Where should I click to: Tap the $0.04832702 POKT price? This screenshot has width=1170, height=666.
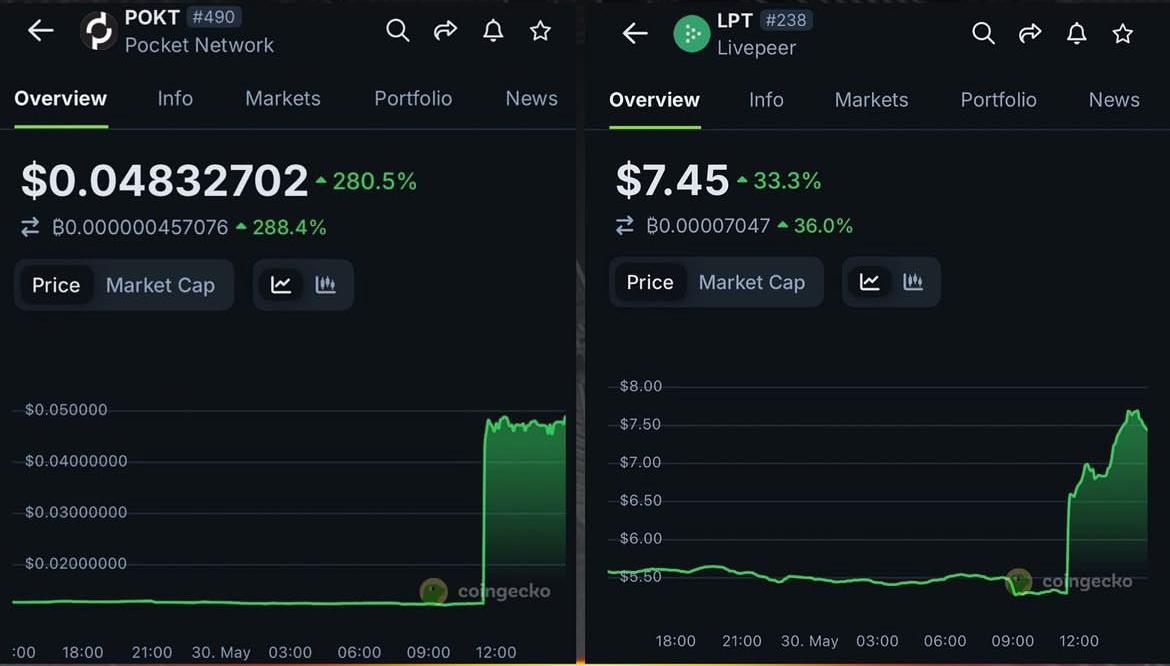click(164, 180)
